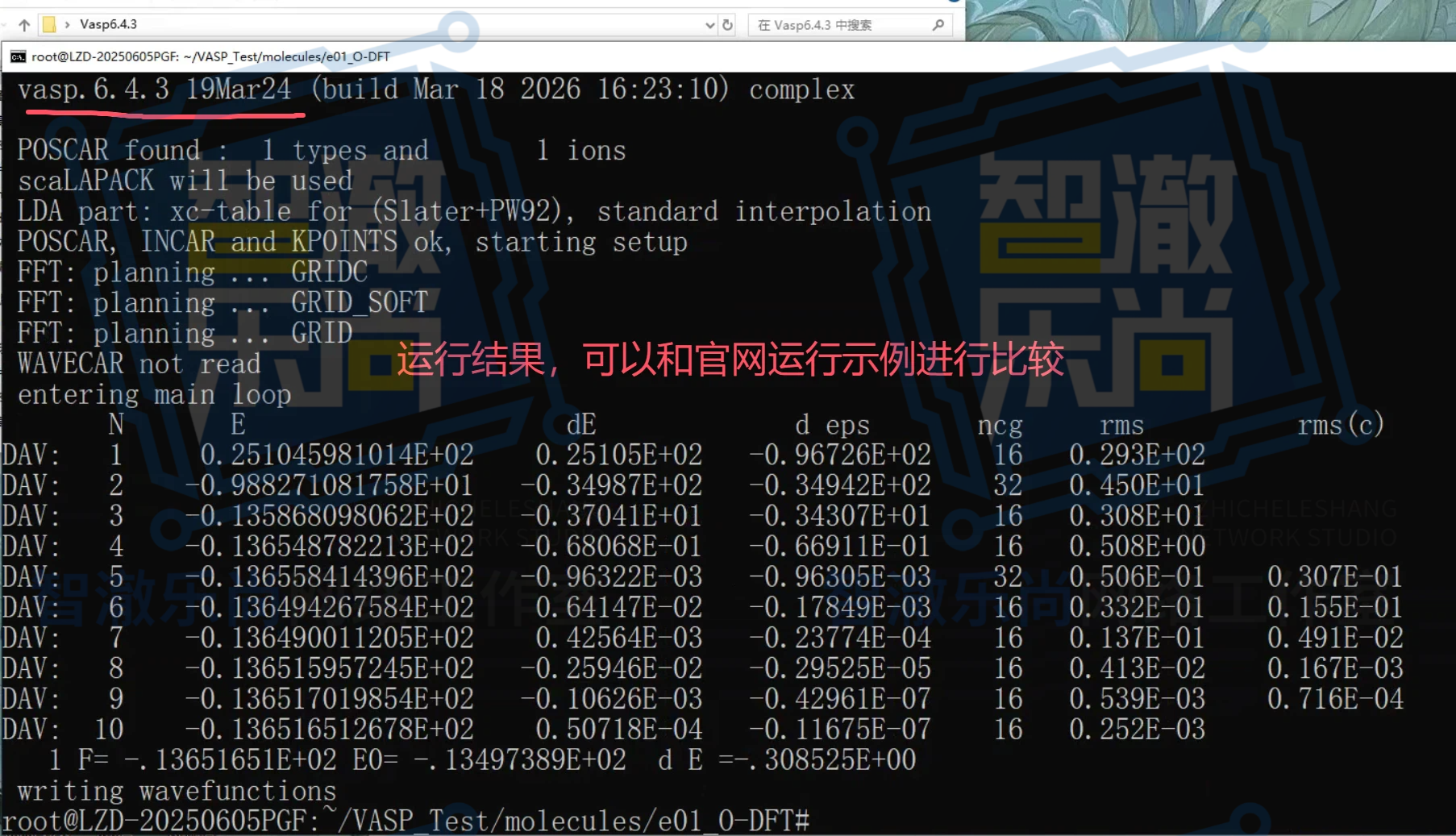The height and width of the screenshot is (836, 1456).
Task: Click the 'd E =-.308525E+00' value
Action: (787, 760)
